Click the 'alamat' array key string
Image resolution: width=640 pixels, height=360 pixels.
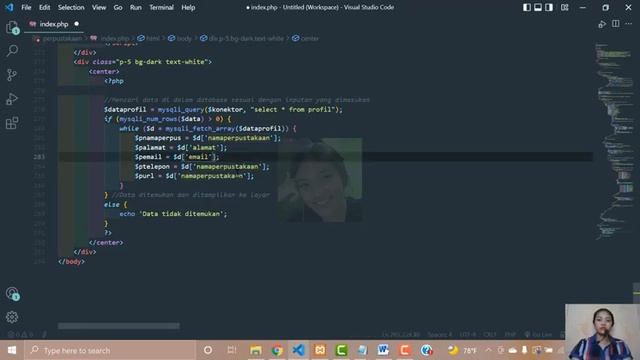tap(204, 147)
